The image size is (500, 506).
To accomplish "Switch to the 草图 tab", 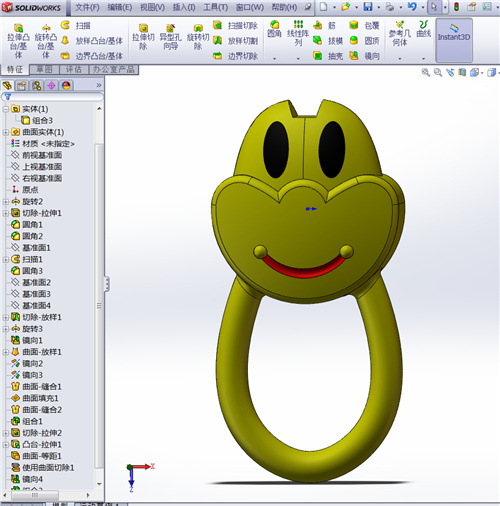I will tap(44, 69).
